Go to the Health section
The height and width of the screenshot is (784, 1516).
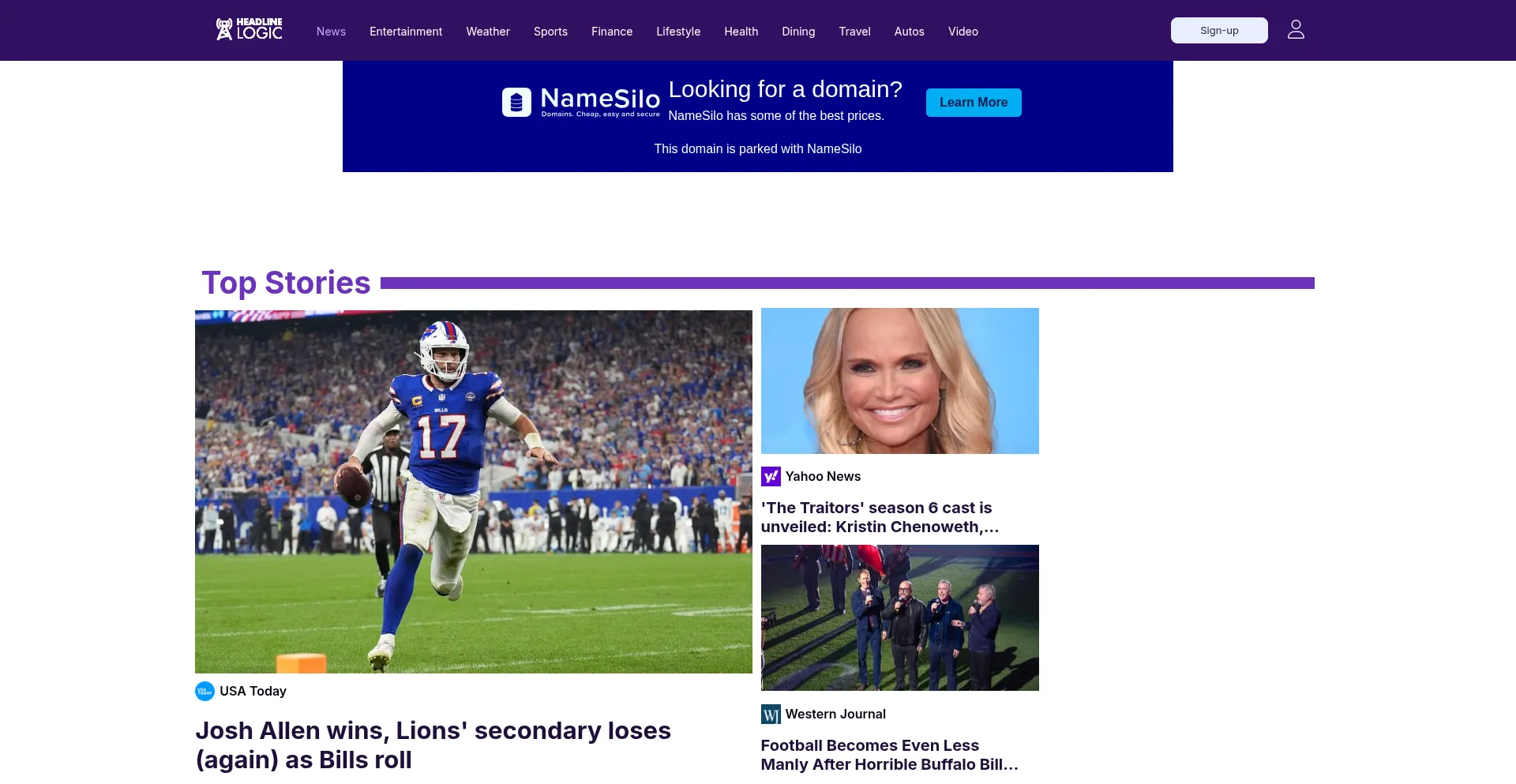[x=741, y=32]
